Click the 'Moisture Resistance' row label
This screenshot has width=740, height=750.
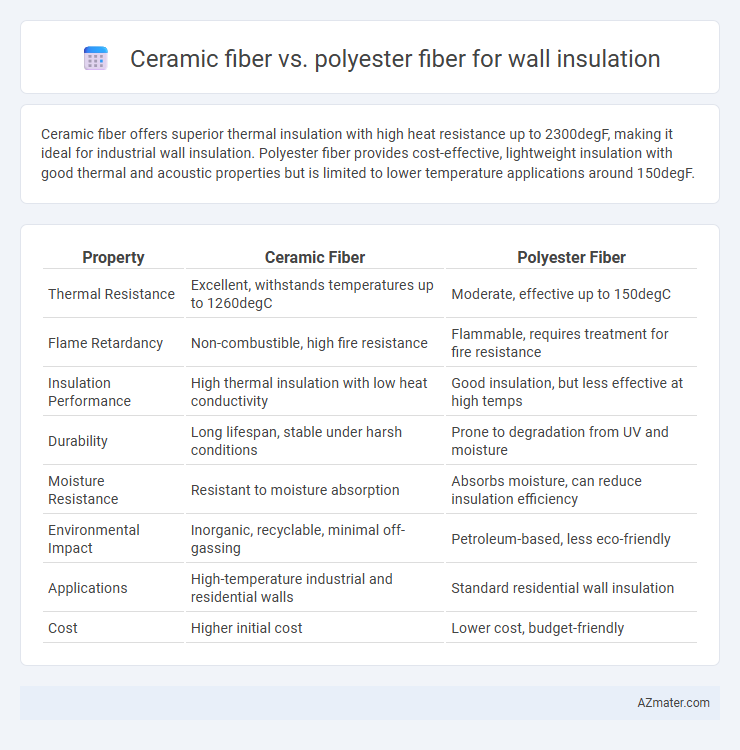pos(83,490)
